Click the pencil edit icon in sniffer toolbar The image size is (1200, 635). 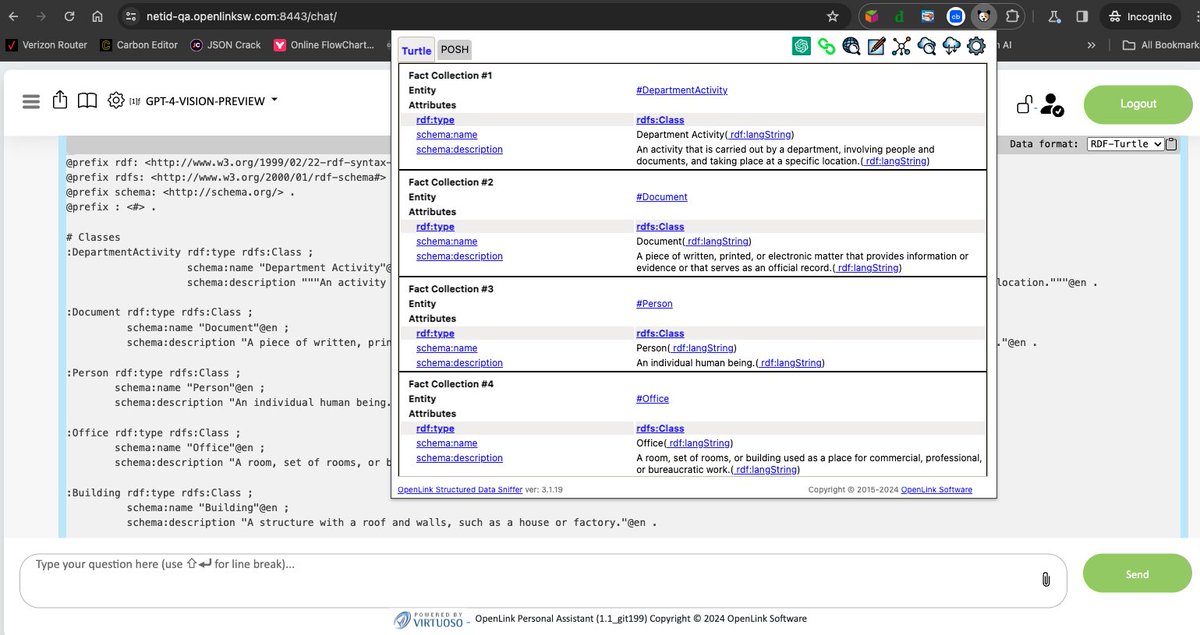pos(876,46)
